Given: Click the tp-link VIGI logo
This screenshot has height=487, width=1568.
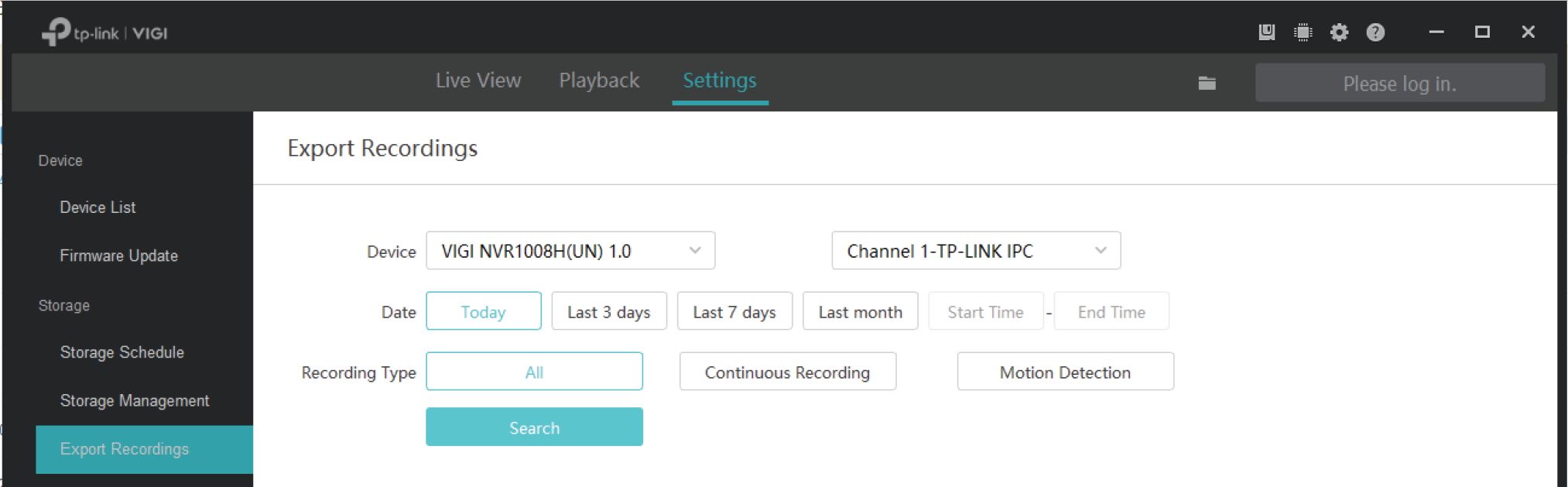Looking at the screenshot, I should point(104,33).
